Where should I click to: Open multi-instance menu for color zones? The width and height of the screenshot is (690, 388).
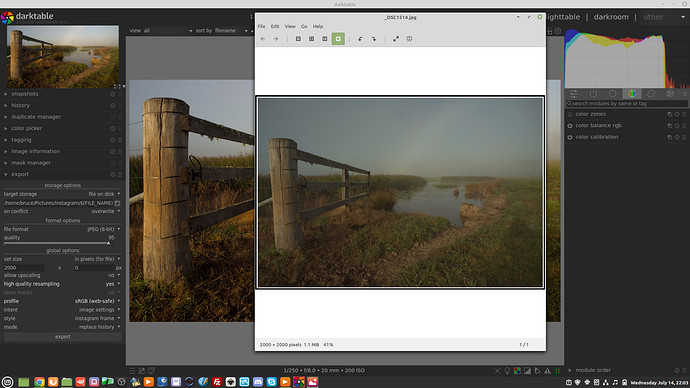(670, 114)
